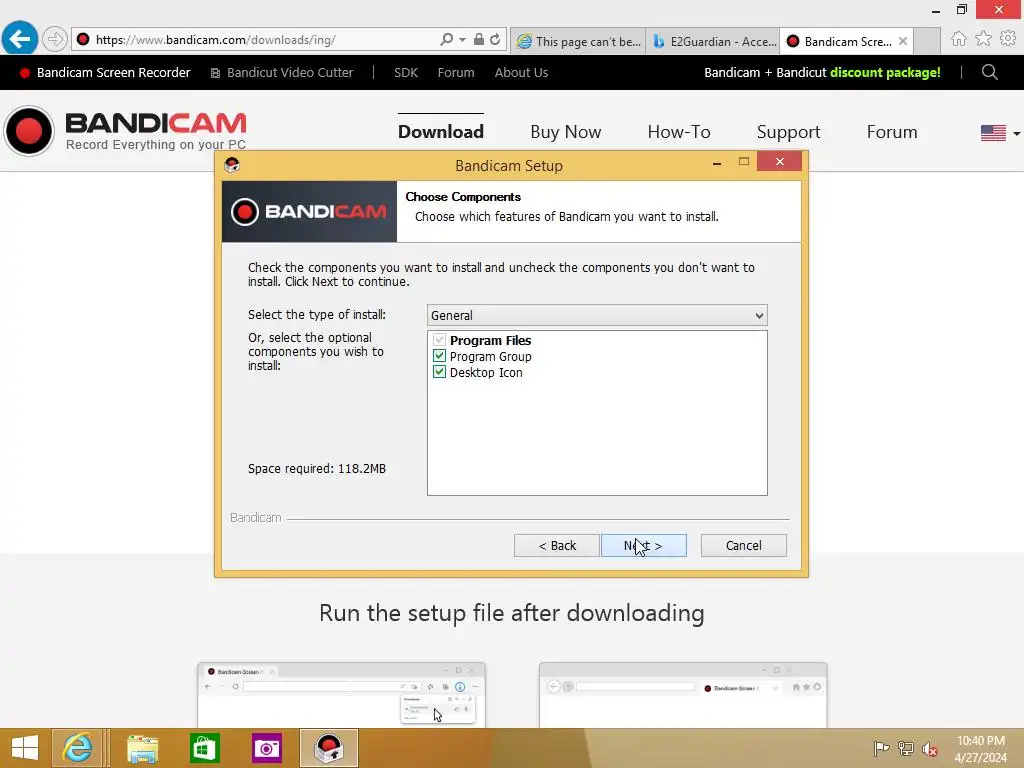Click the search magnifier in address bar
This screenshot has width=1024, height=768.
446,39
